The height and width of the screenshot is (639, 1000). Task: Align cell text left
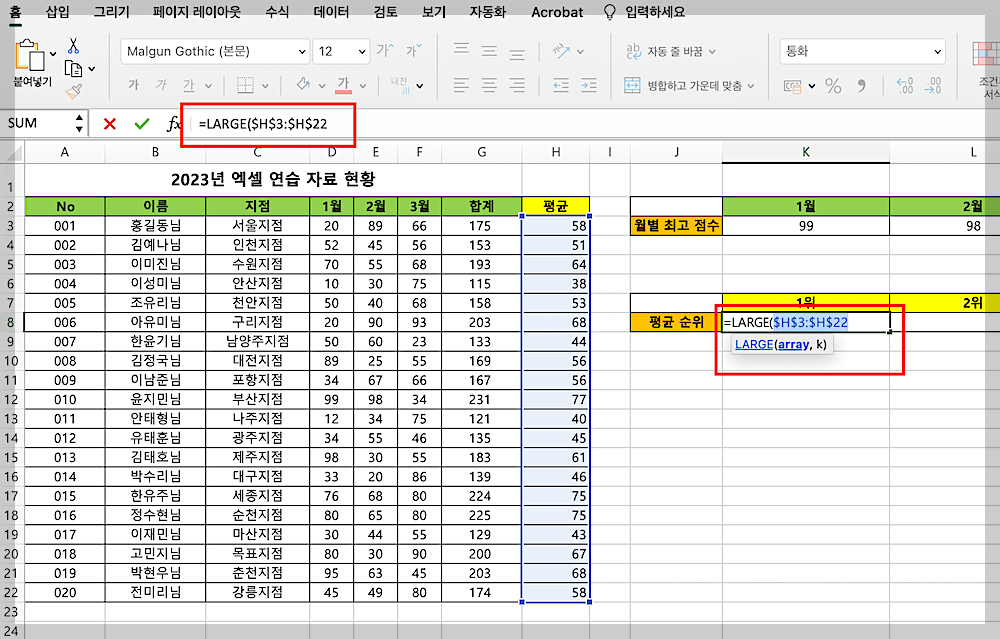click(x=461, y=85)
